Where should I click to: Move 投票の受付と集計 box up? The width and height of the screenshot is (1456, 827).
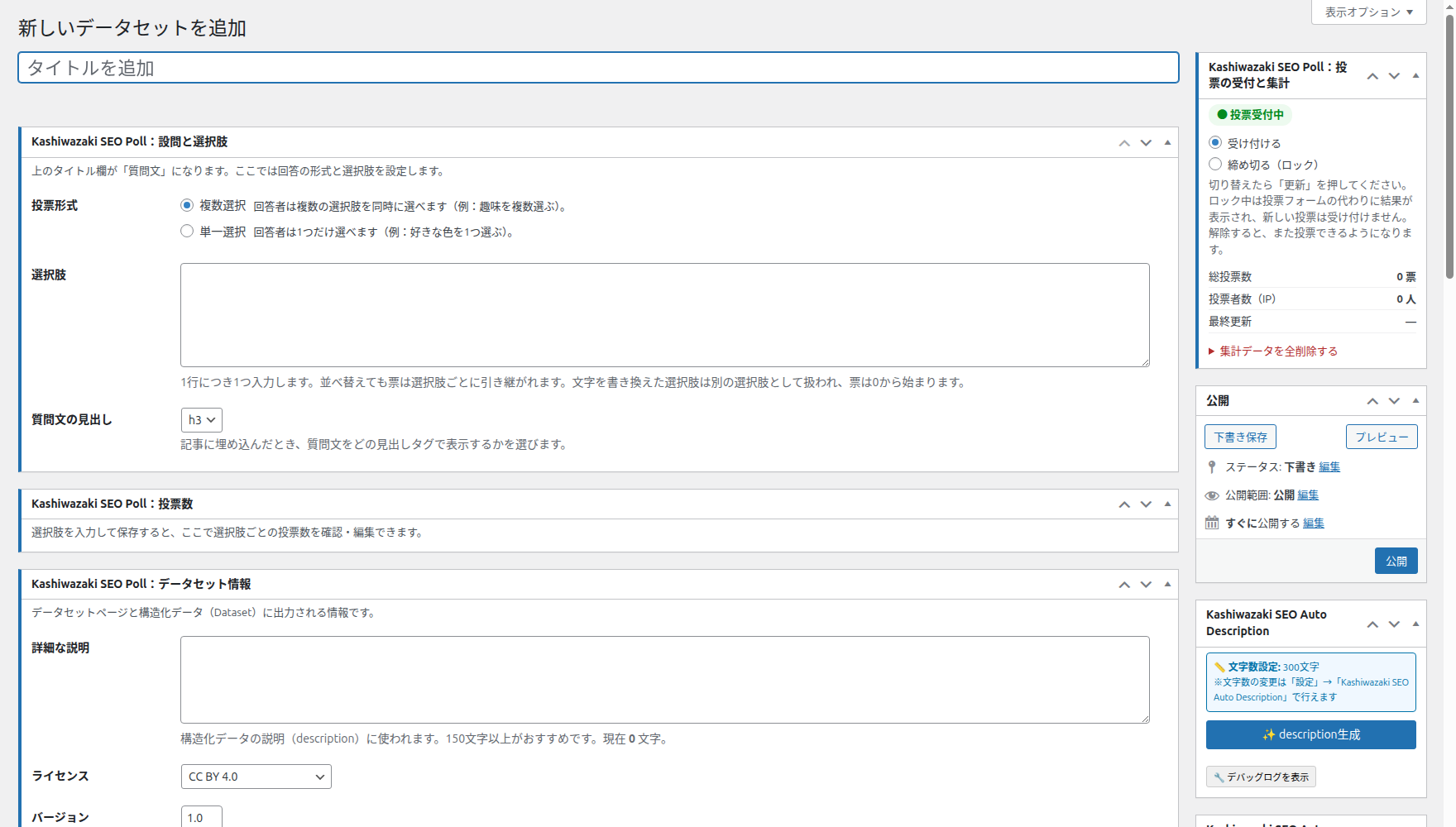[x=1372, y=75]
